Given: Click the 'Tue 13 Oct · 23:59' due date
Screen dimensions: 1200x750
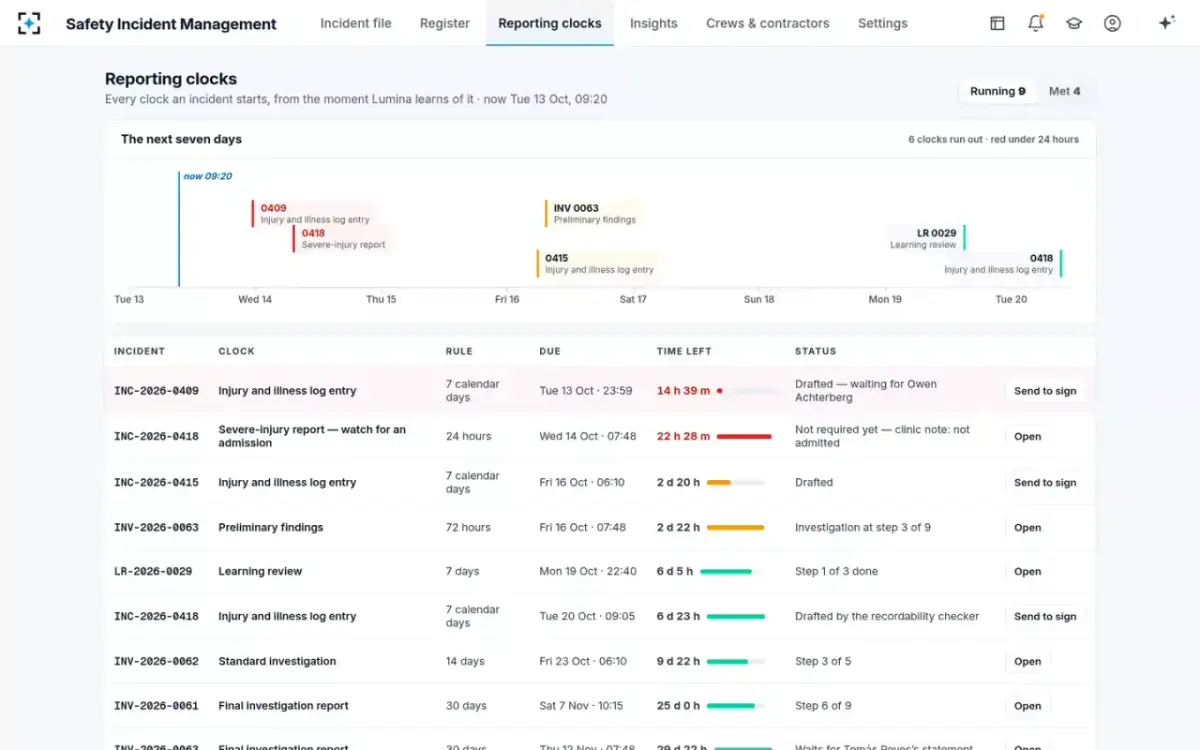Looking at the screenshot, I should (x=586, y=391).
